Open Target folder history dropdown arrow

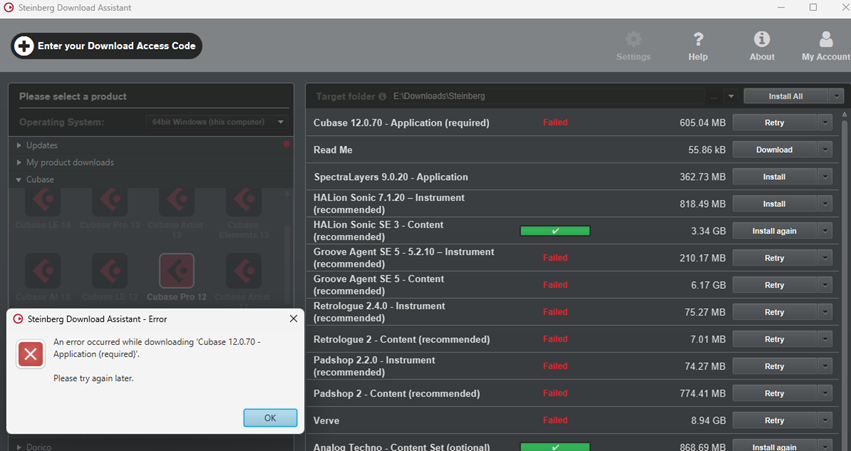pyautogui.click(x=731, y=97)
